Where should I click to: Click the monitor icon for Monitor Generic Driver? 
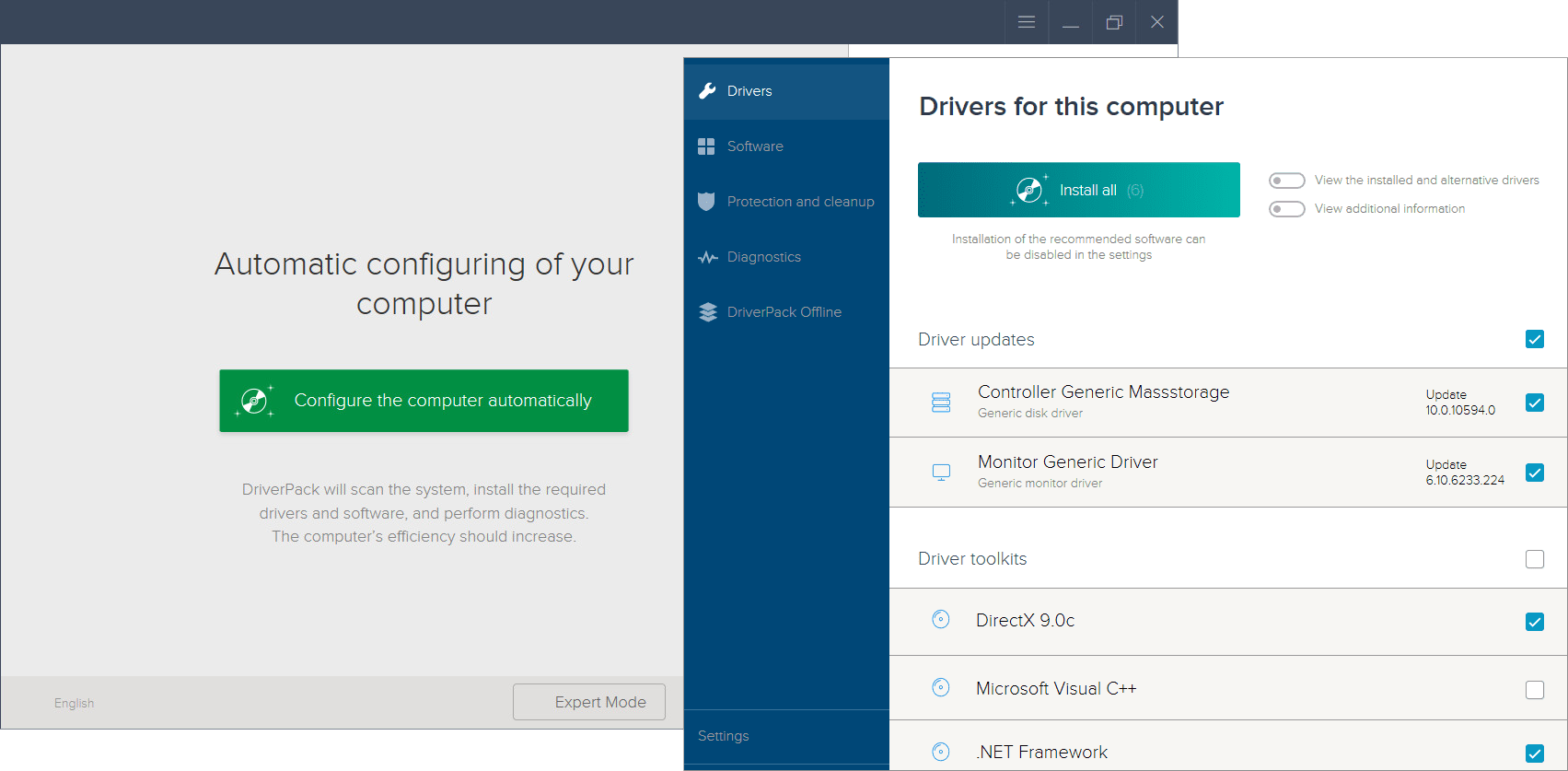[941, 473]
